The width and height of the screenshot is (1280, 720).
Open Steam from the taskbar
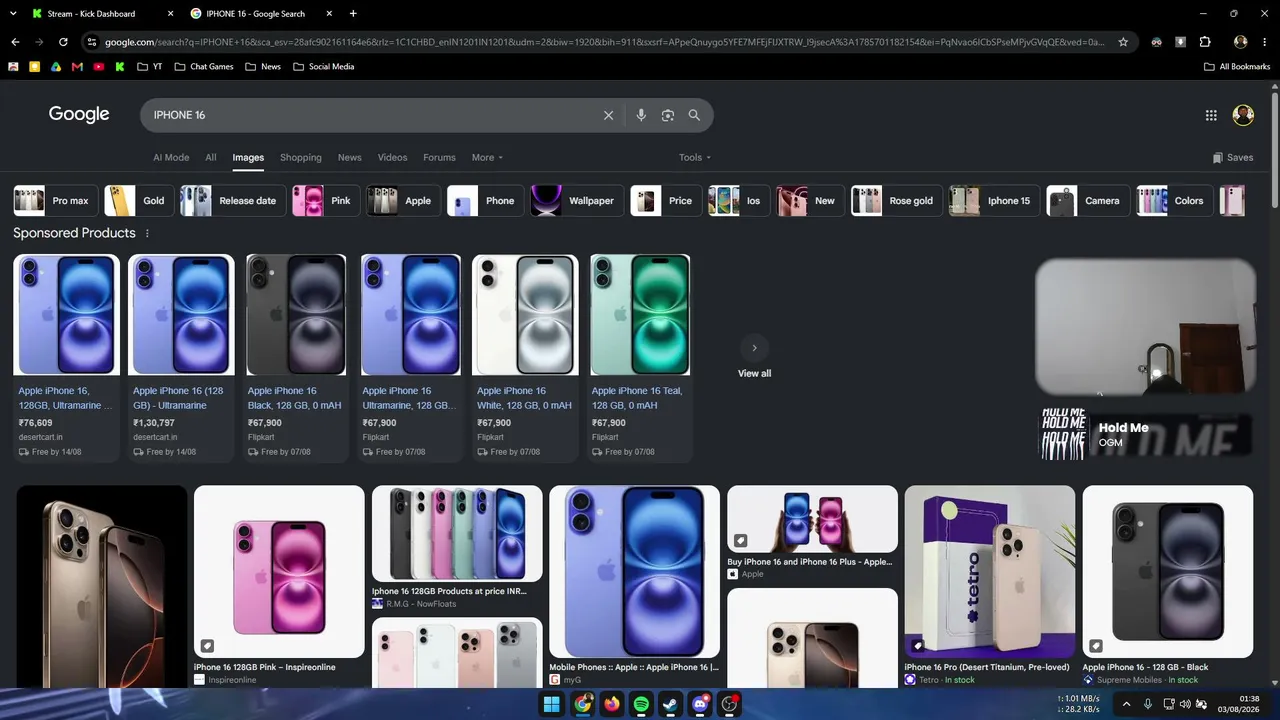(x=671, y=704)
